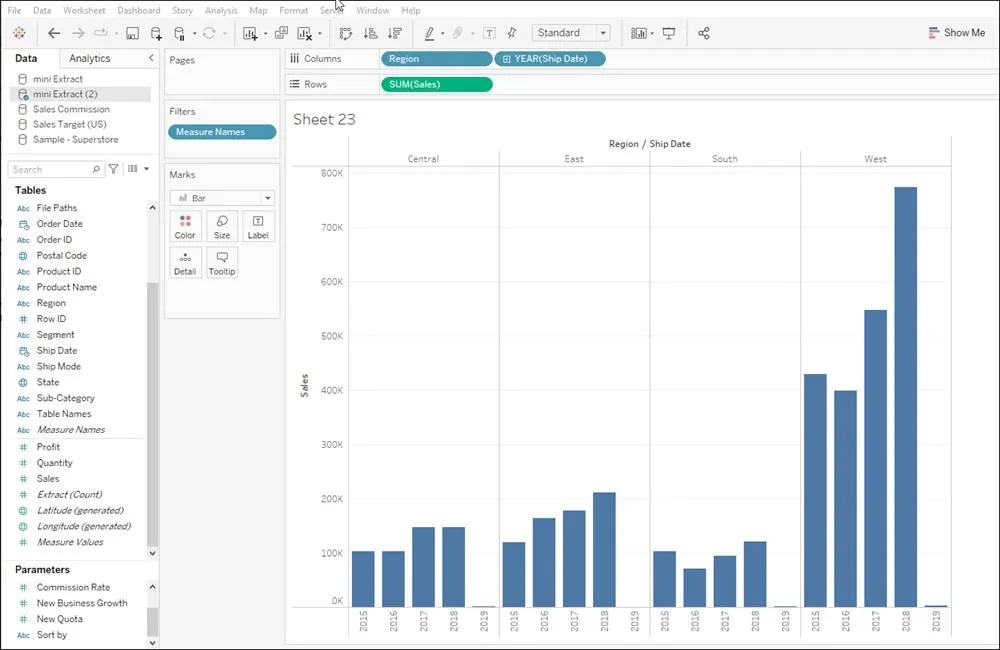Open the Highlight dropdown arrow
The image size is (1000, 650).
443,33
